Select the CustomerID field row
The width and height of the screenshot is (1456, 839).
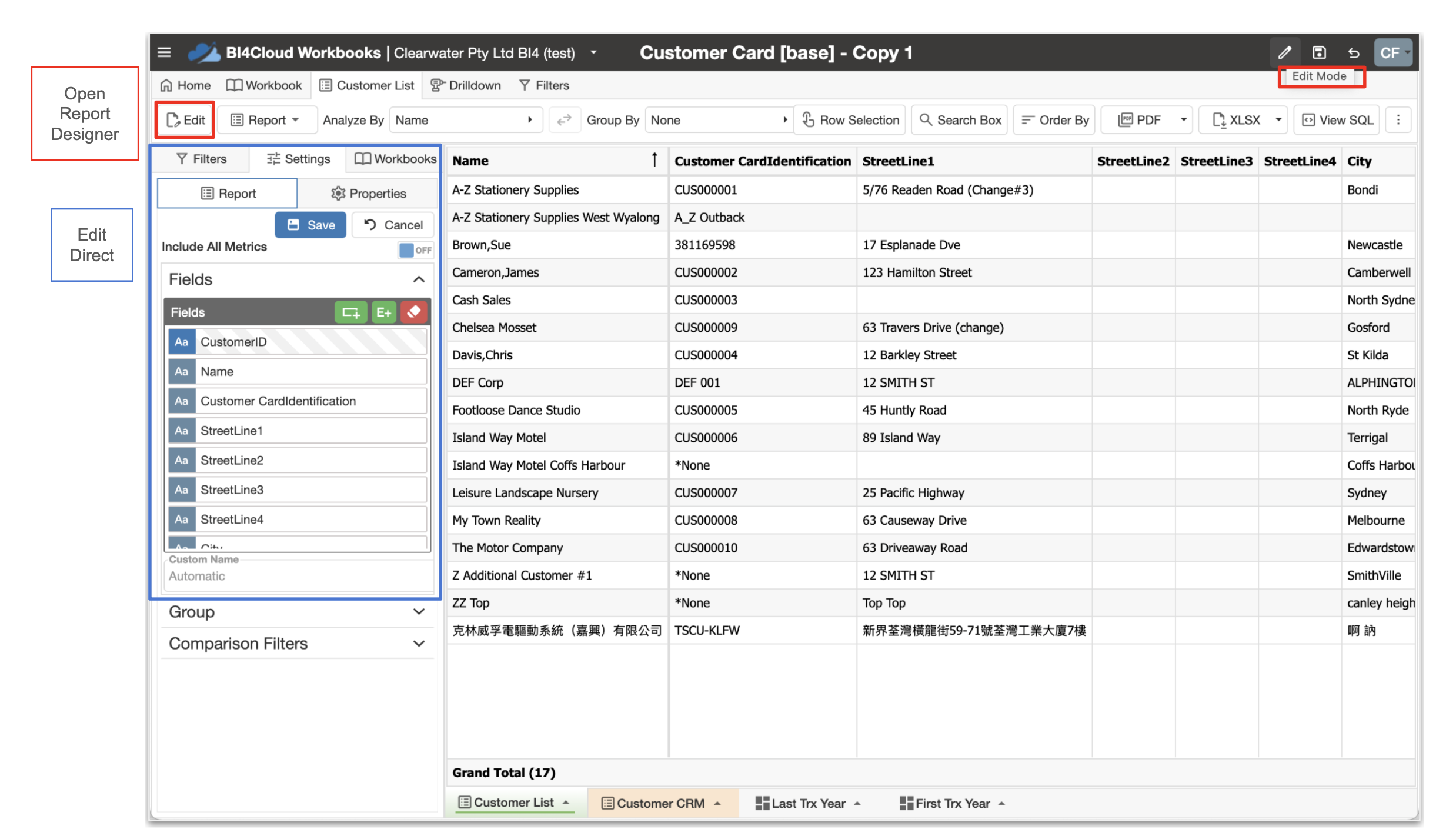click(x=298, y=342)
